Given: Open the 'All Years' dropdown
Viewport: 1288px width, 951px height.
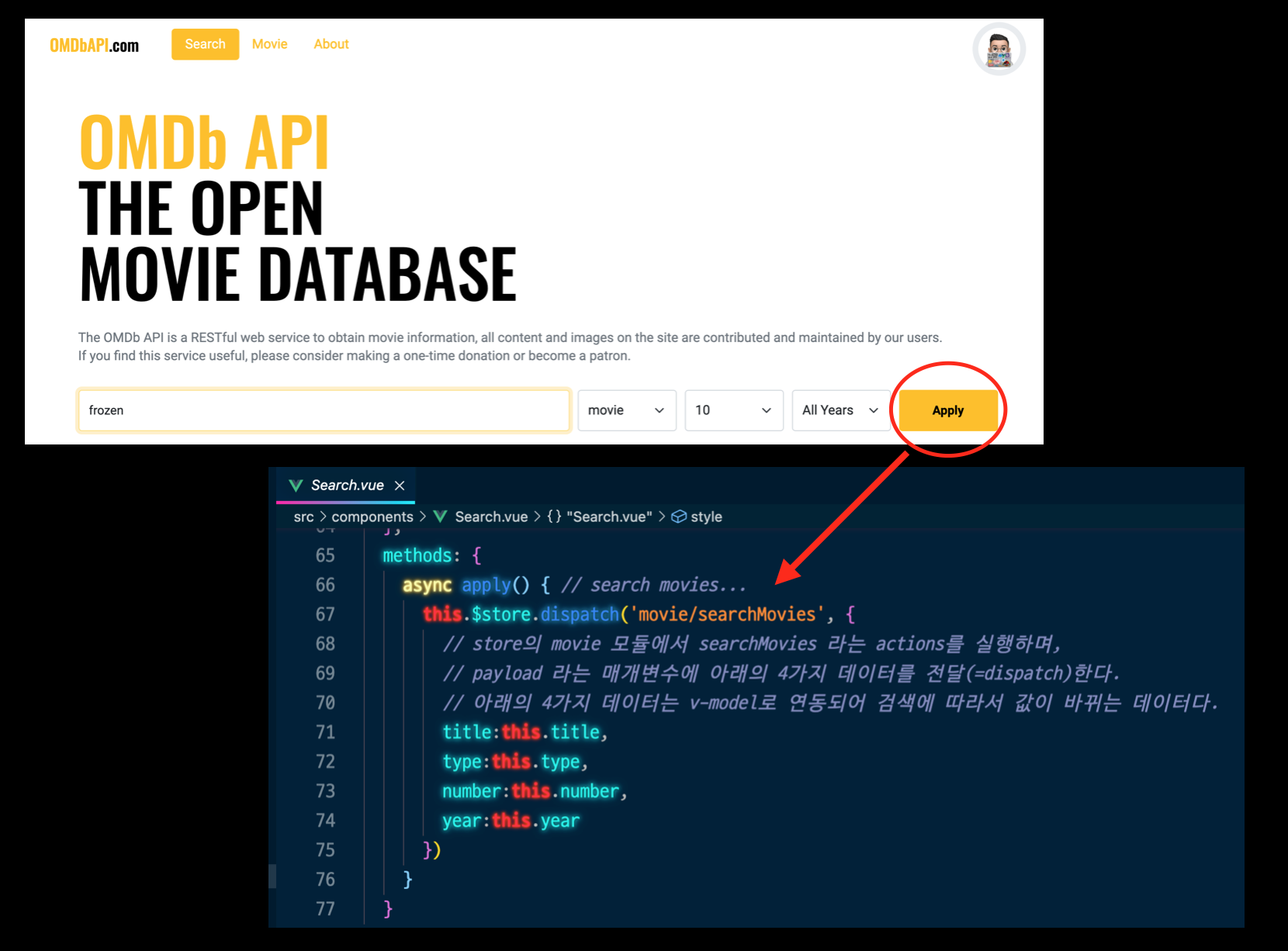Looking at the screenshot, I should coord(841,410).
